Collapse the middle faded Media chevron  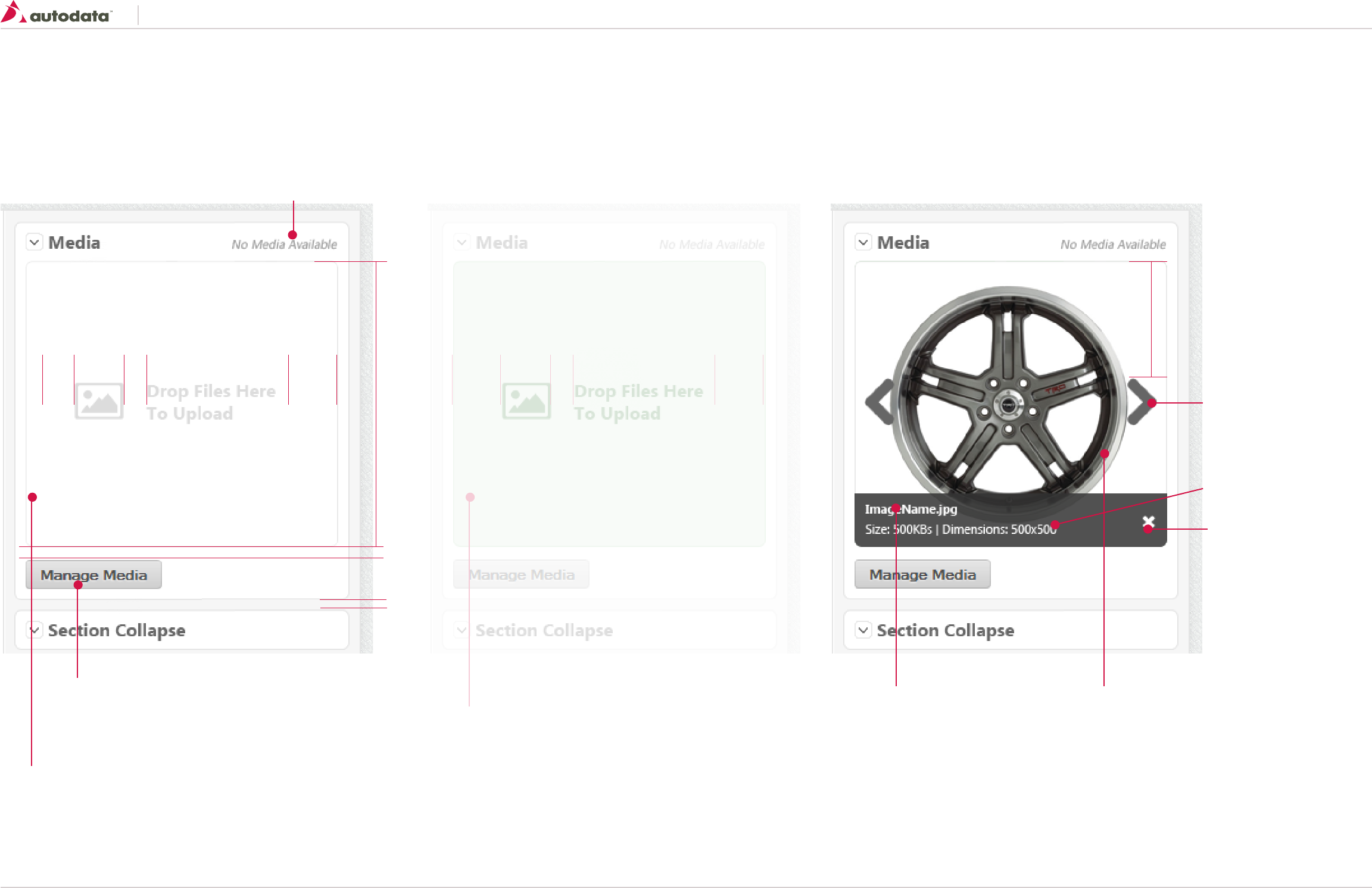coord(462,242)
